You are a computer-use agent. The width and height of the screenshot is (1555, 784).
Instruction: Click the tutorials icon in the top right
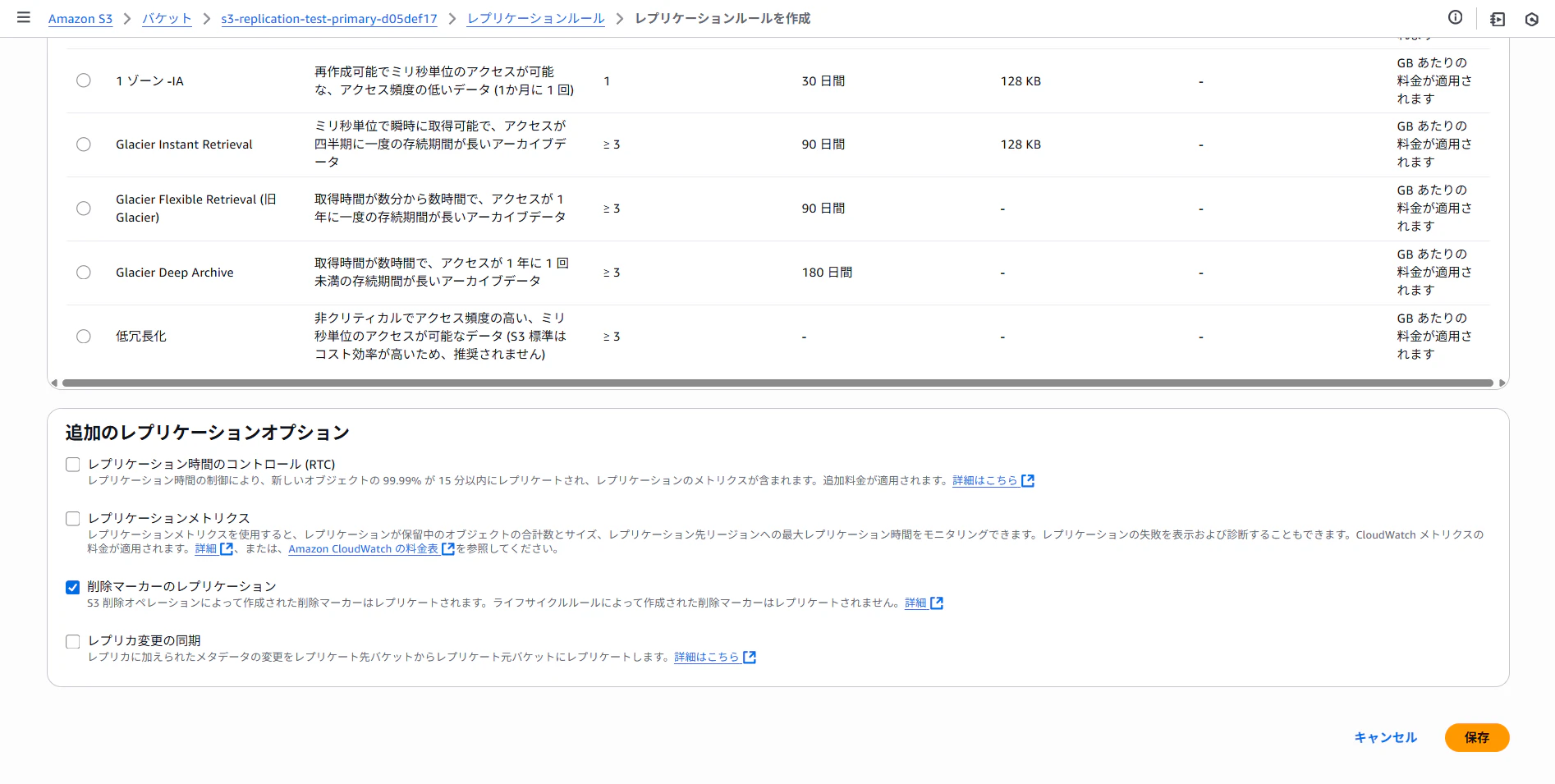[x=1497, y=18]
